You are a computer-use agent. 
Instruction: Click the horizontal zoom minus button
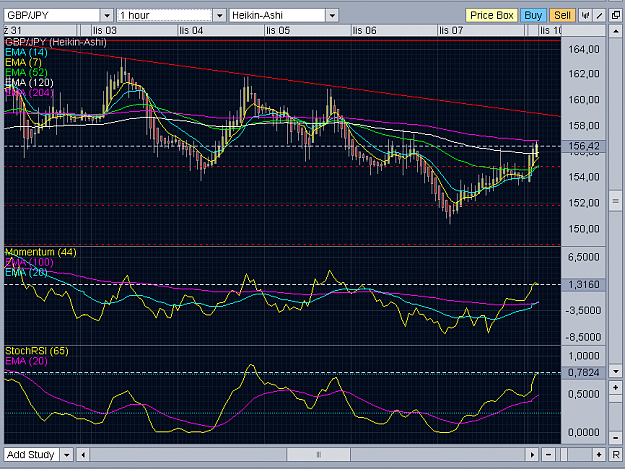coord(548,455)
